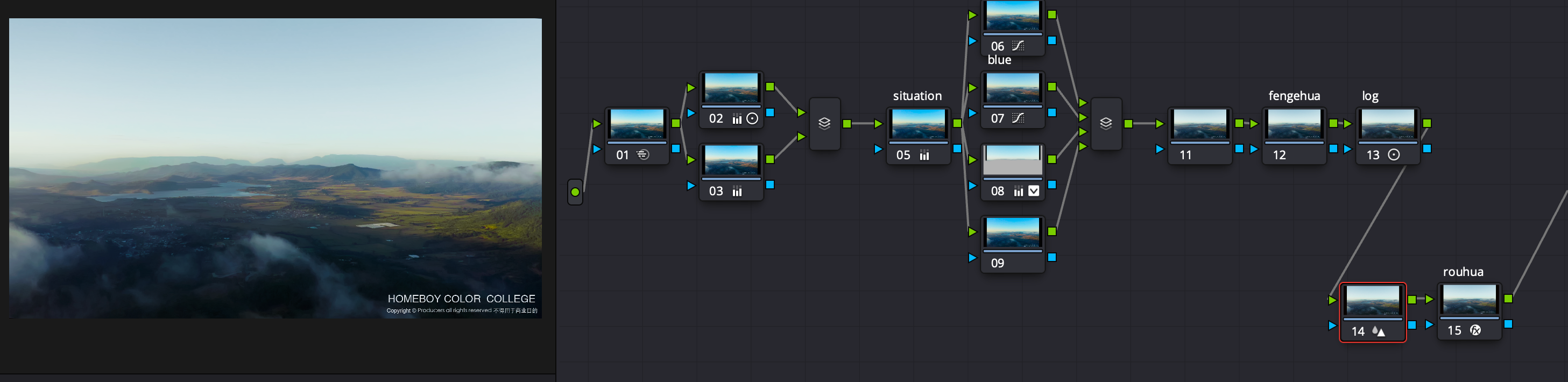
Task: Click the circular window icon on node 13
Action: (x=1393, y=154)
